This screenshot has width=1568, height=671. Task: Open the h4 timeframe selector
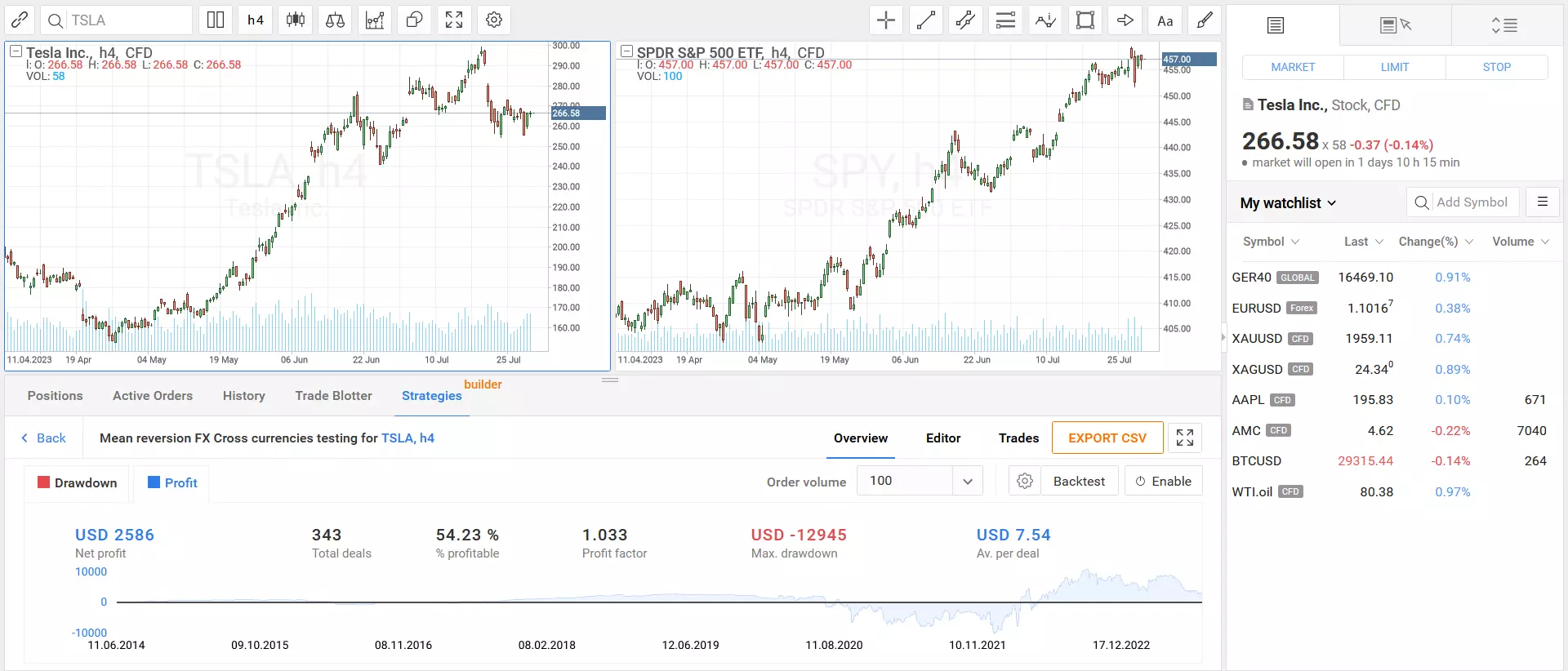pyautogui.click(x=256, y=20)
